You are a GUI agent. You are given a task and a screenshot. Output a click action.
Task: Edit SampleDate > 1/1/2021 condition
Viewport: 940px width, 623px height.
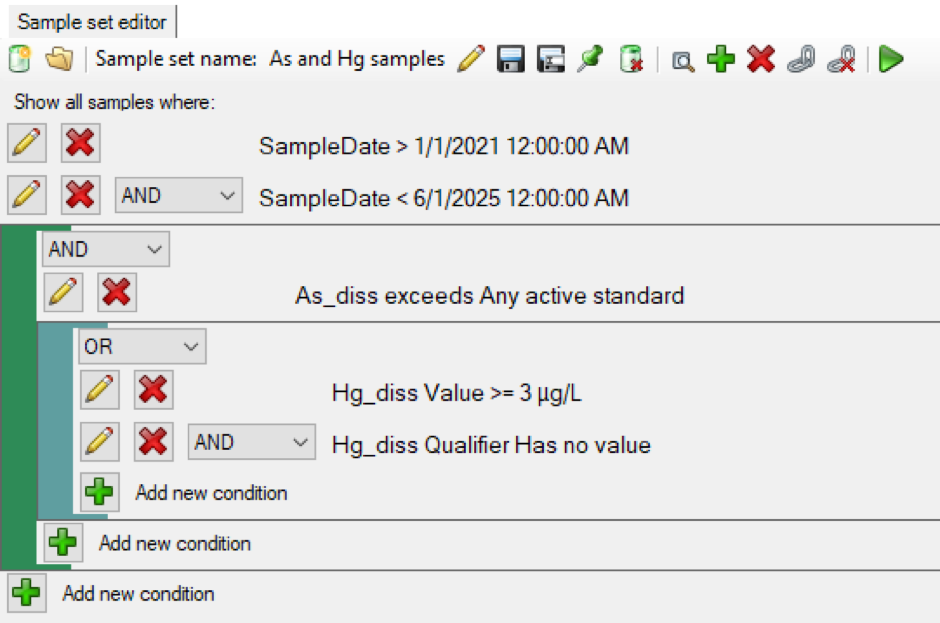[27, 143]
